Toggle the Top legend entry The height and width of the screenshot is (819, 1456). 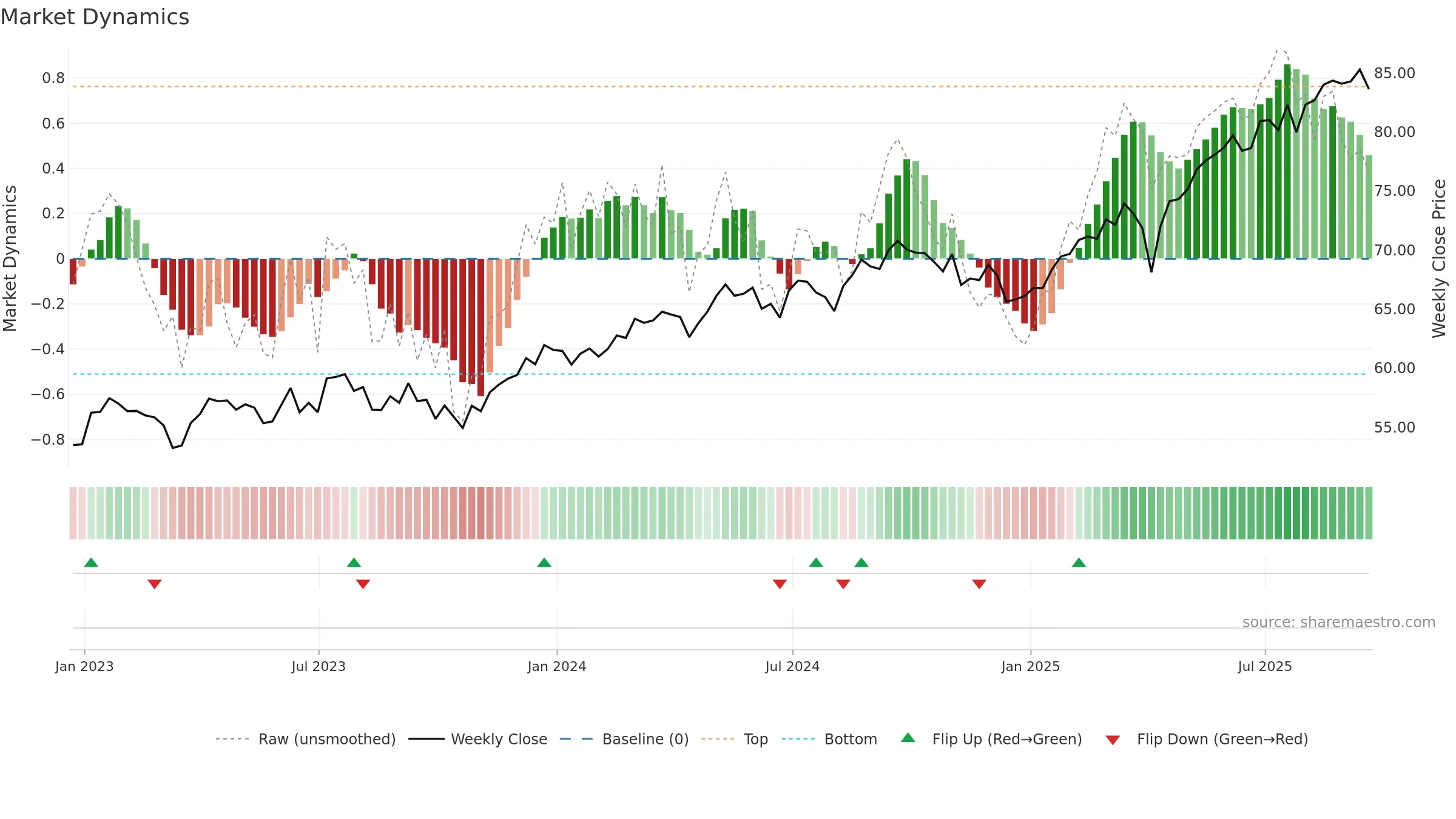point(735,739)
